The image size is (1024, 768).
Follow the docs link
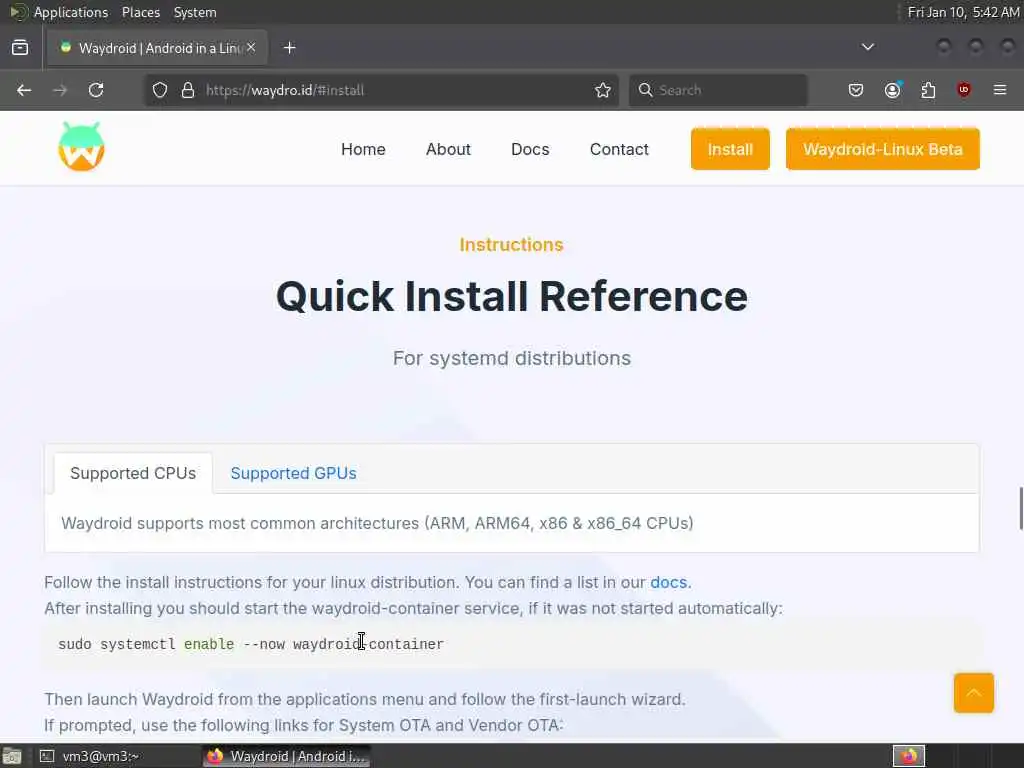[x=668, y=582]
